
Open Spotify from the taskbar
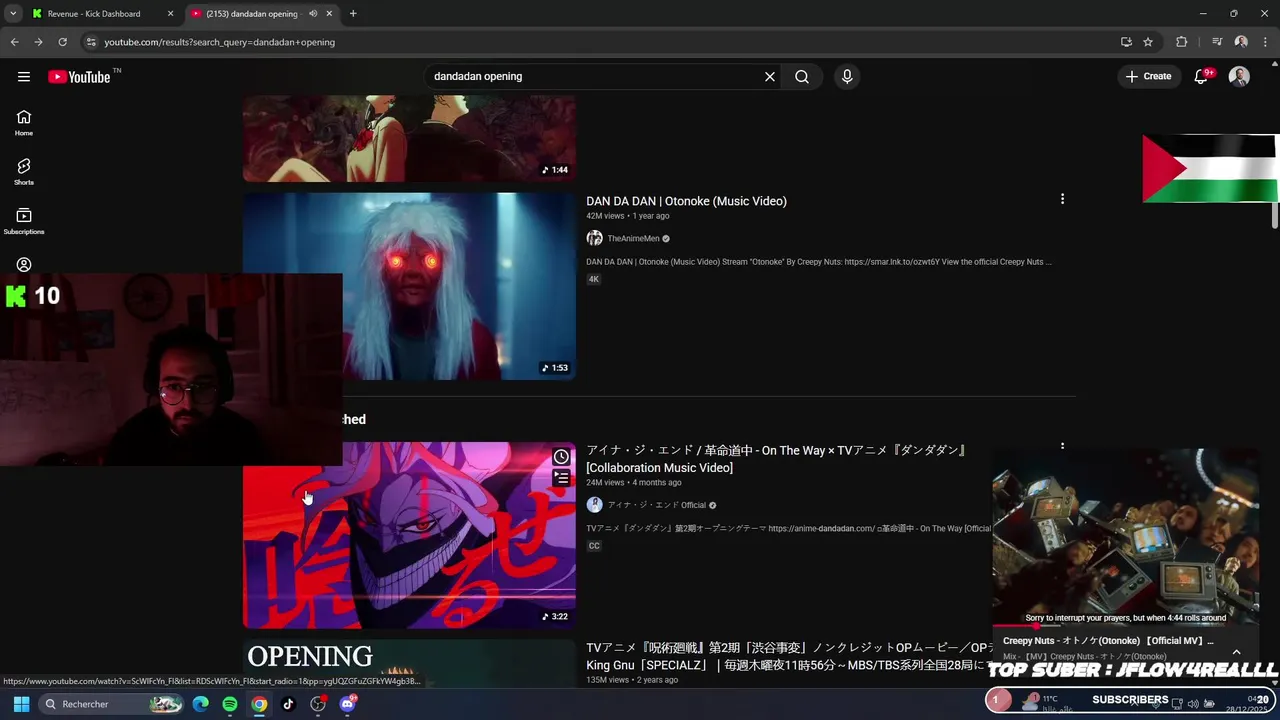point(230,704)
